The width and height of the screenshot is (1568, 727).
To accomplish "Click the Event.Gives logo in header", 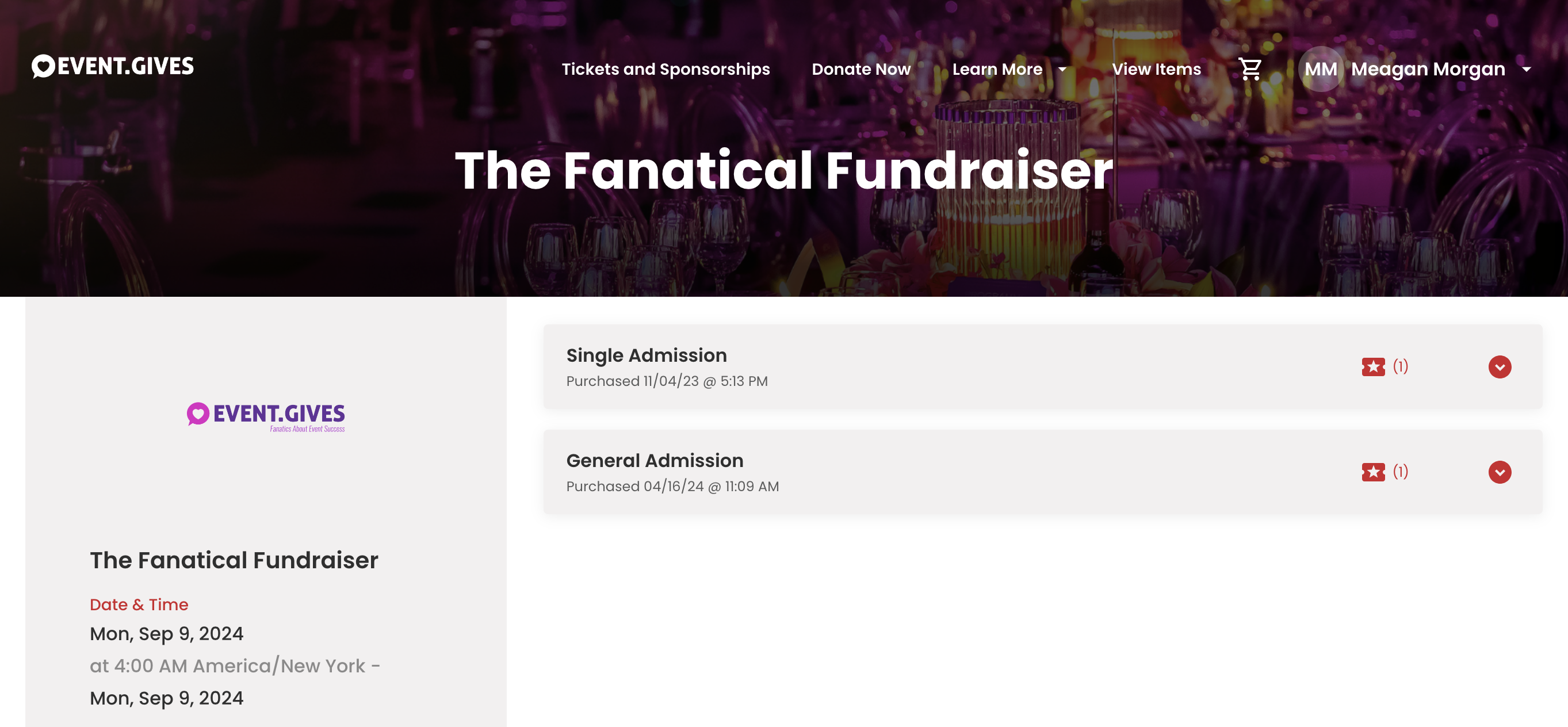I will point(113,66).
